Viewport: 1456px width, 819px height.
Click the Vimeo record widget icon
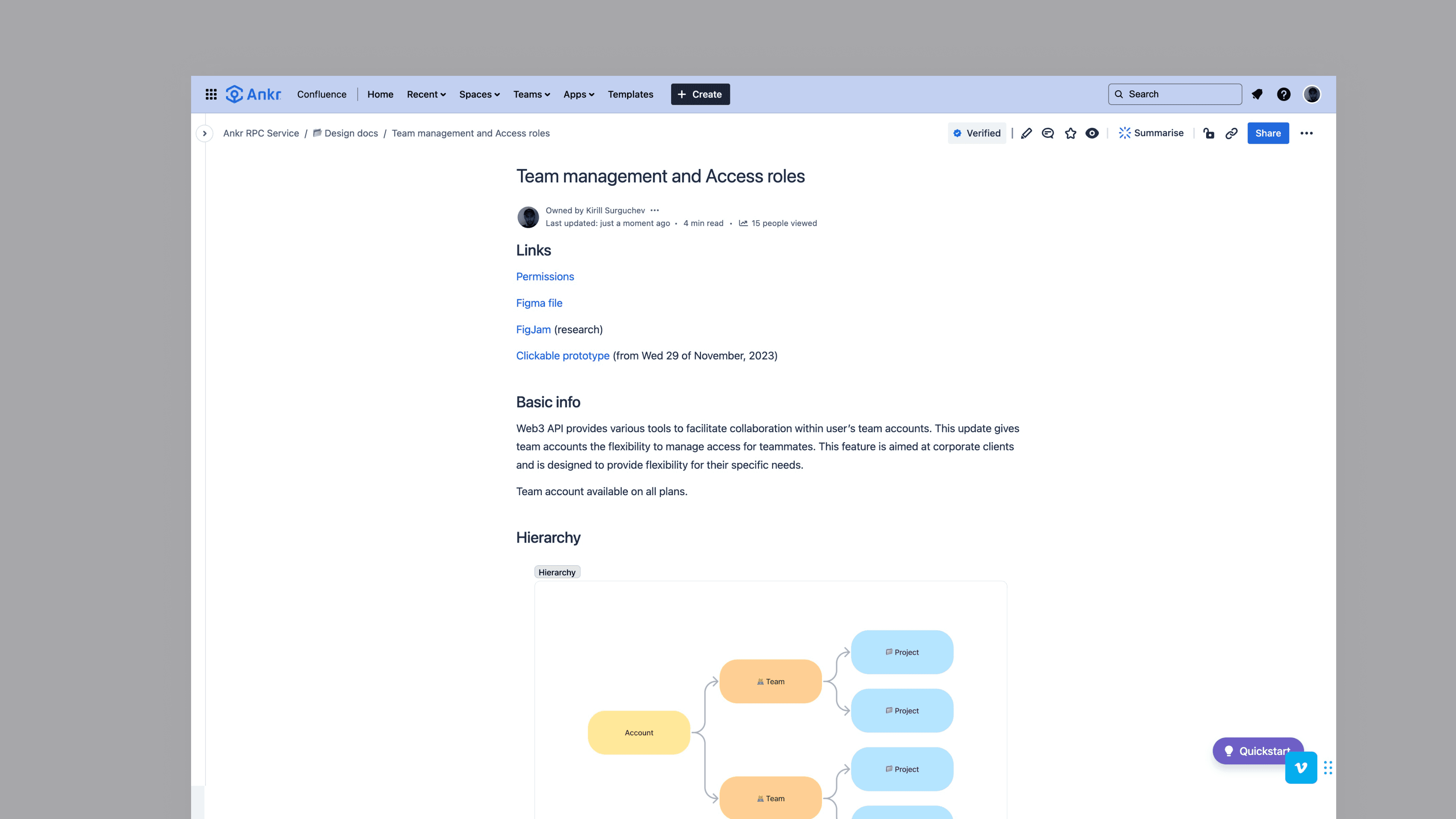pyautogui.click(x=1301, y=767)
